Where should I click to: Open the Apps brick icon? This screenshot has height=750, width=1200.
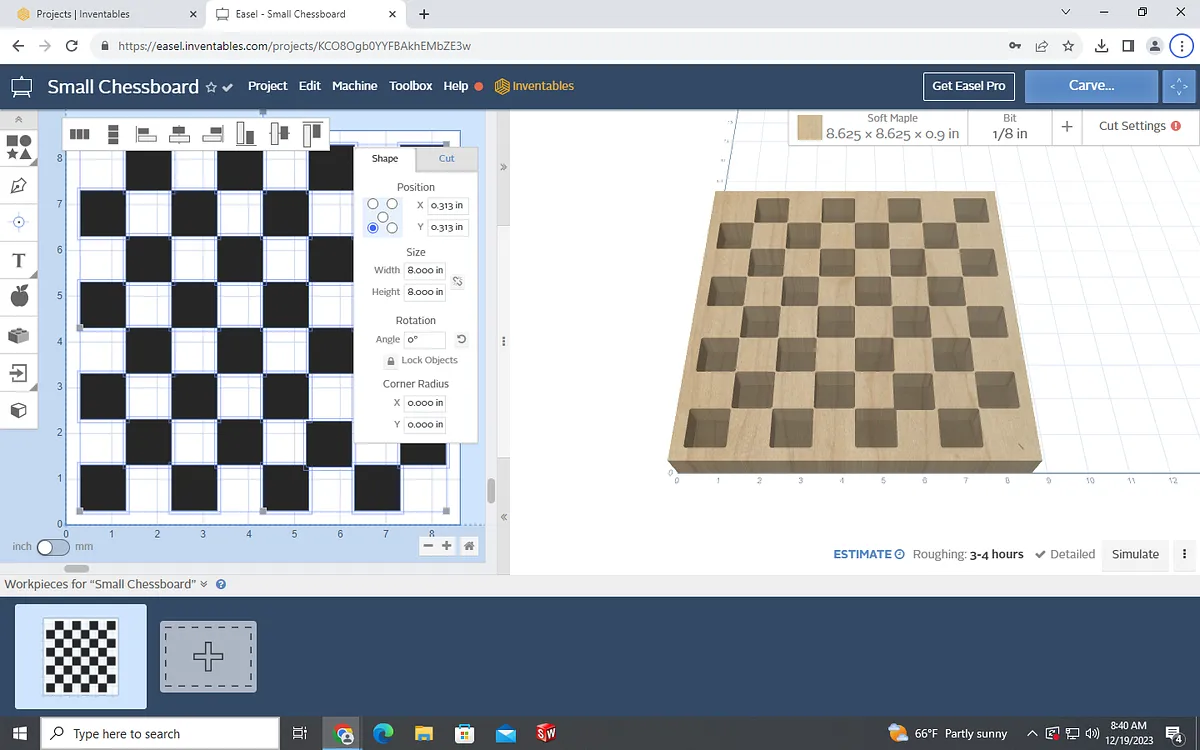tap(18, 335)
